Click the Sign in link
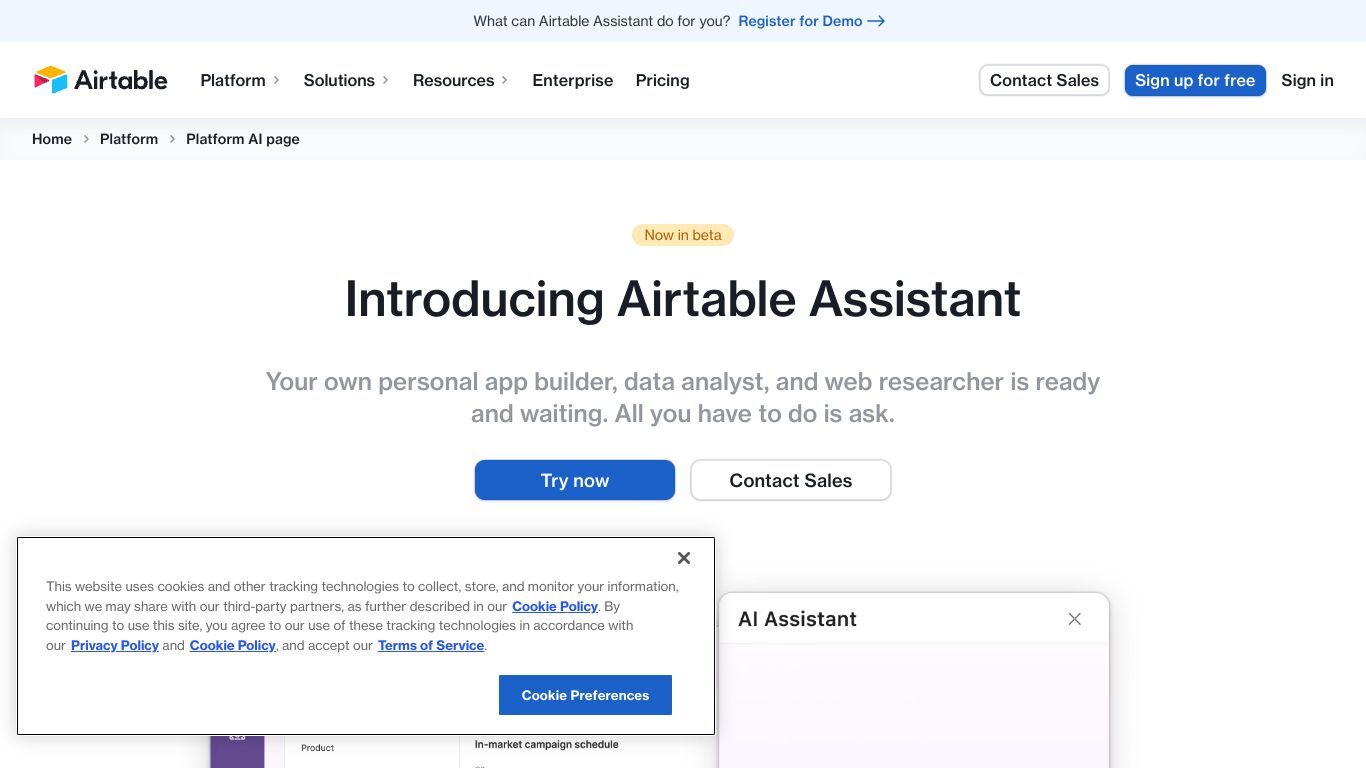Viewport: 1366px width, 768px height. [1307, 80]
